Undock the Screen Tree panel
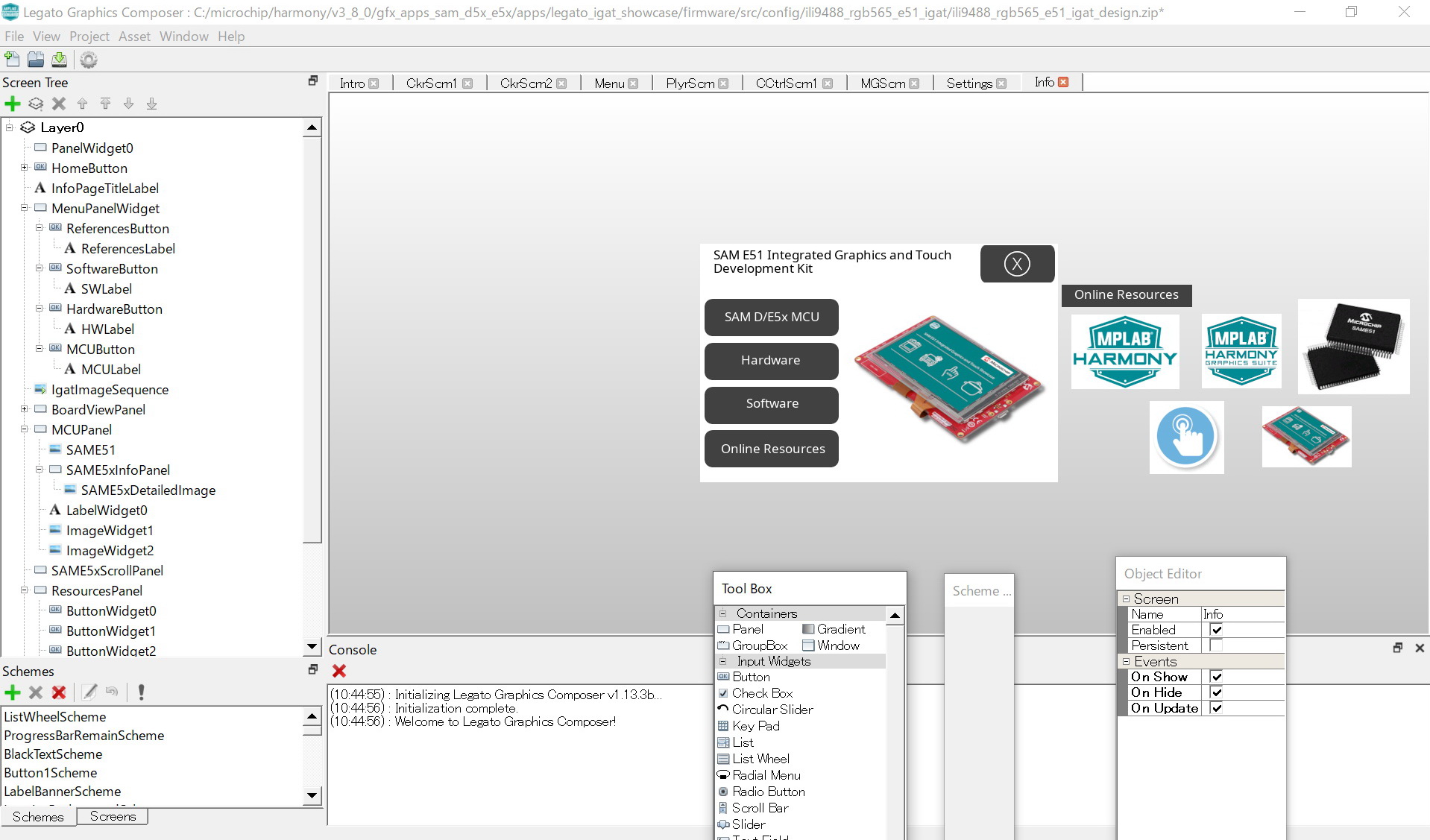 pos(313,80)
